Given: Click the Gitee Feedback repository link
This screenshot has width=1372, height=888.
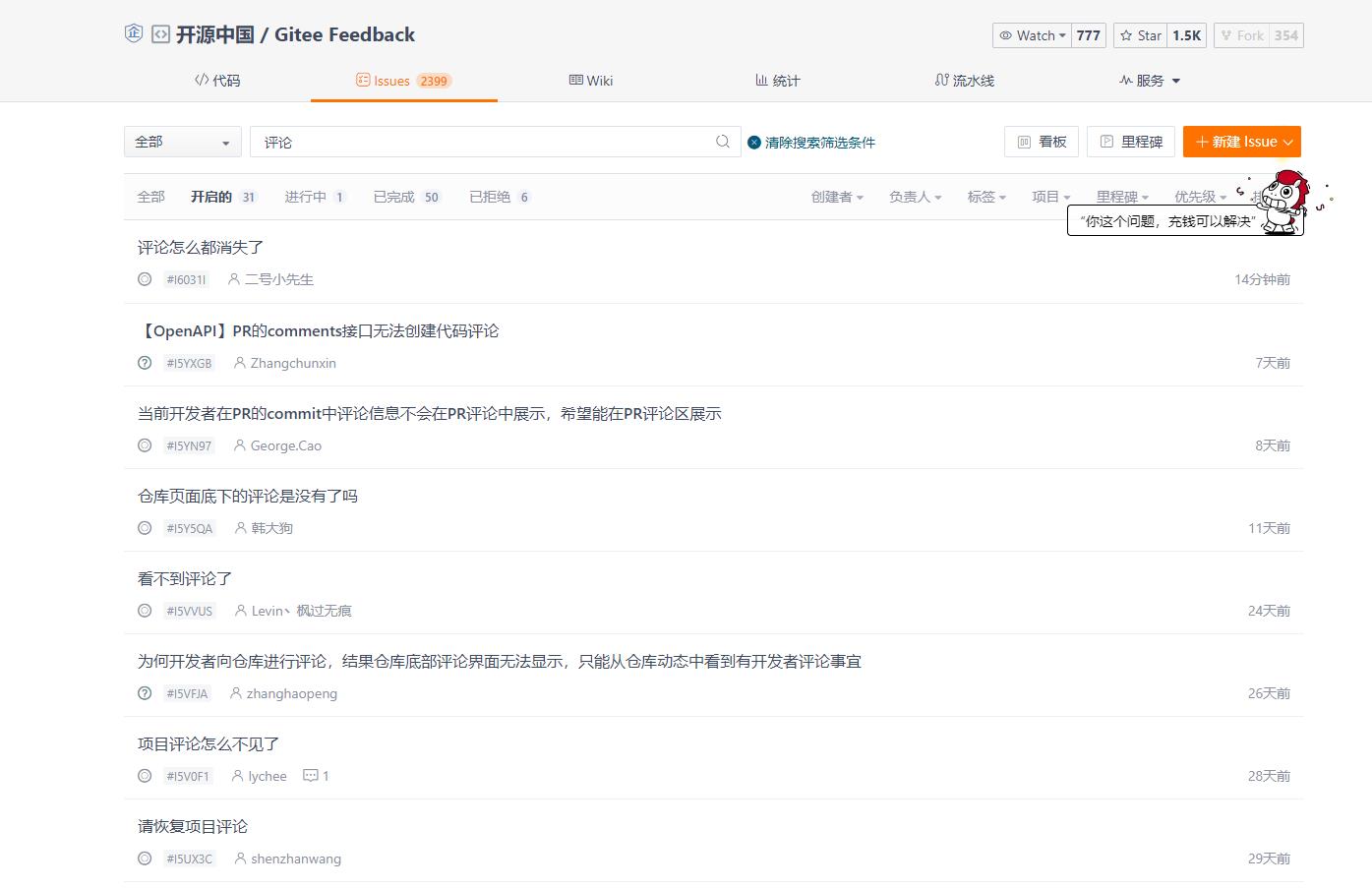Looking at the screenshot, I should (x=344, y=34).
